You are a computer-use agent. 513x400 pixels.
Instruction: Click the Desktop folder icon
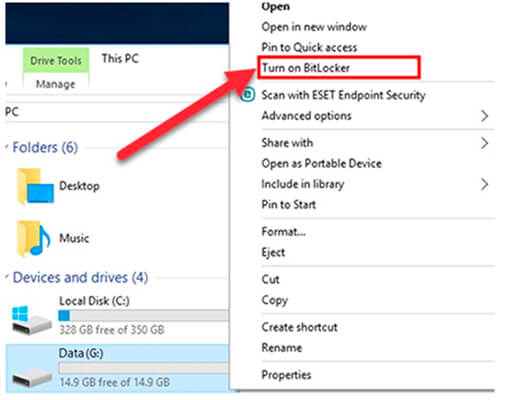tap(35, 186)
